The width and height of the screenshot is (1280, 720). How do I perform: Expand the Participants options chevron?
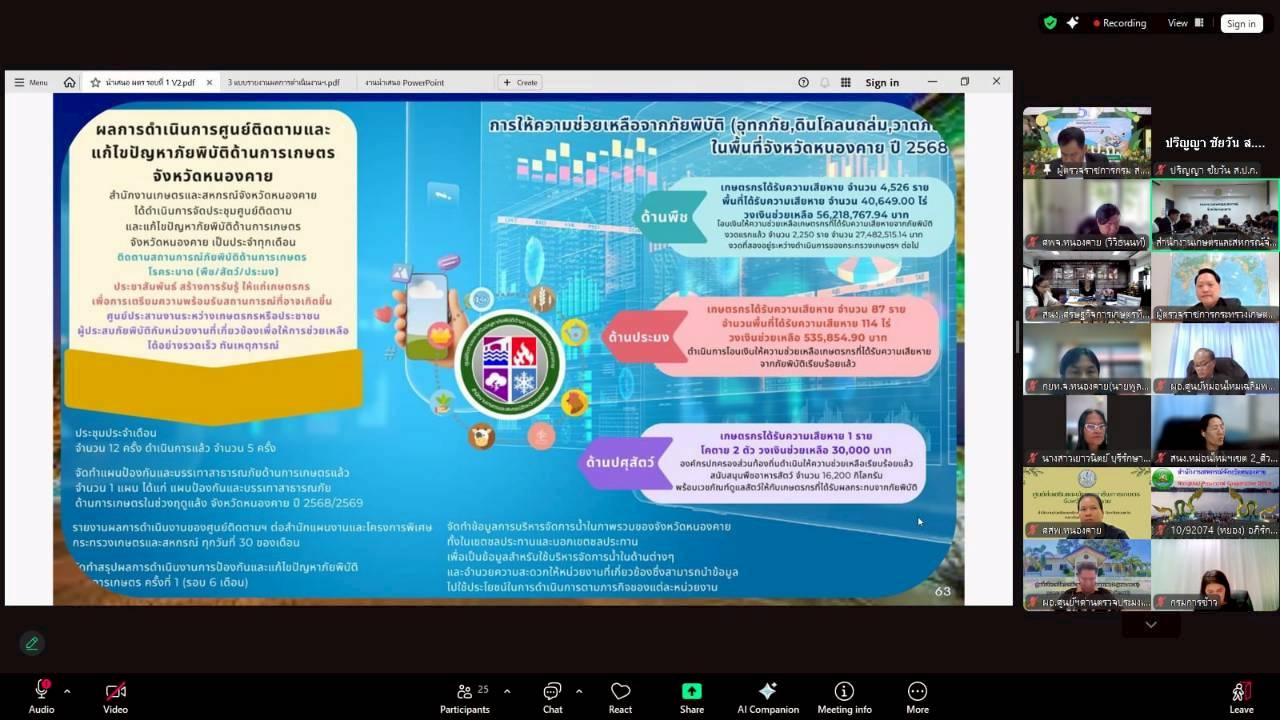pyautogui.click(x=507, y=690)
